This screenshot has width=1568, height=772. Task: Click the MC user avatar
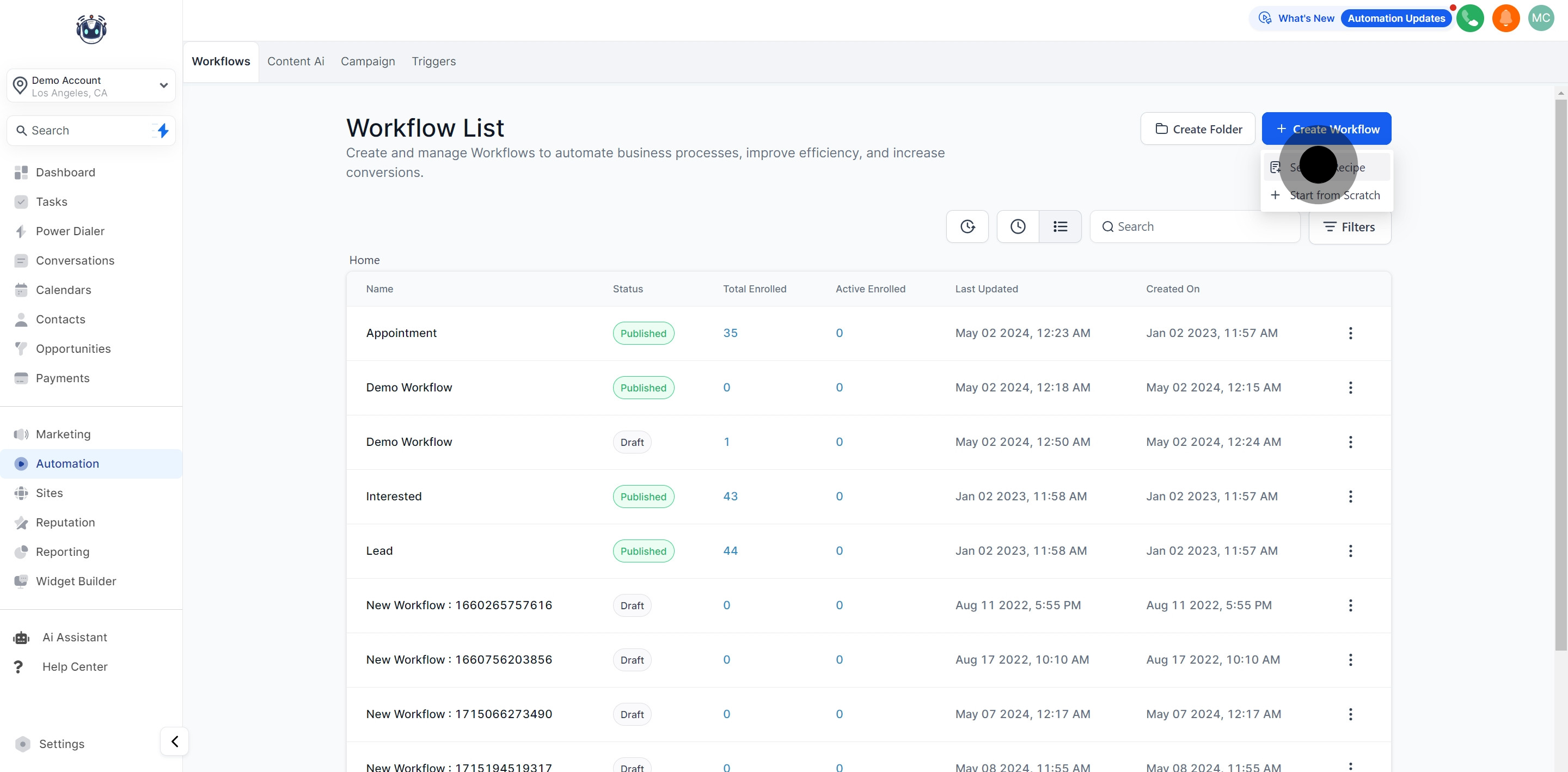[x=1541, y=19]
